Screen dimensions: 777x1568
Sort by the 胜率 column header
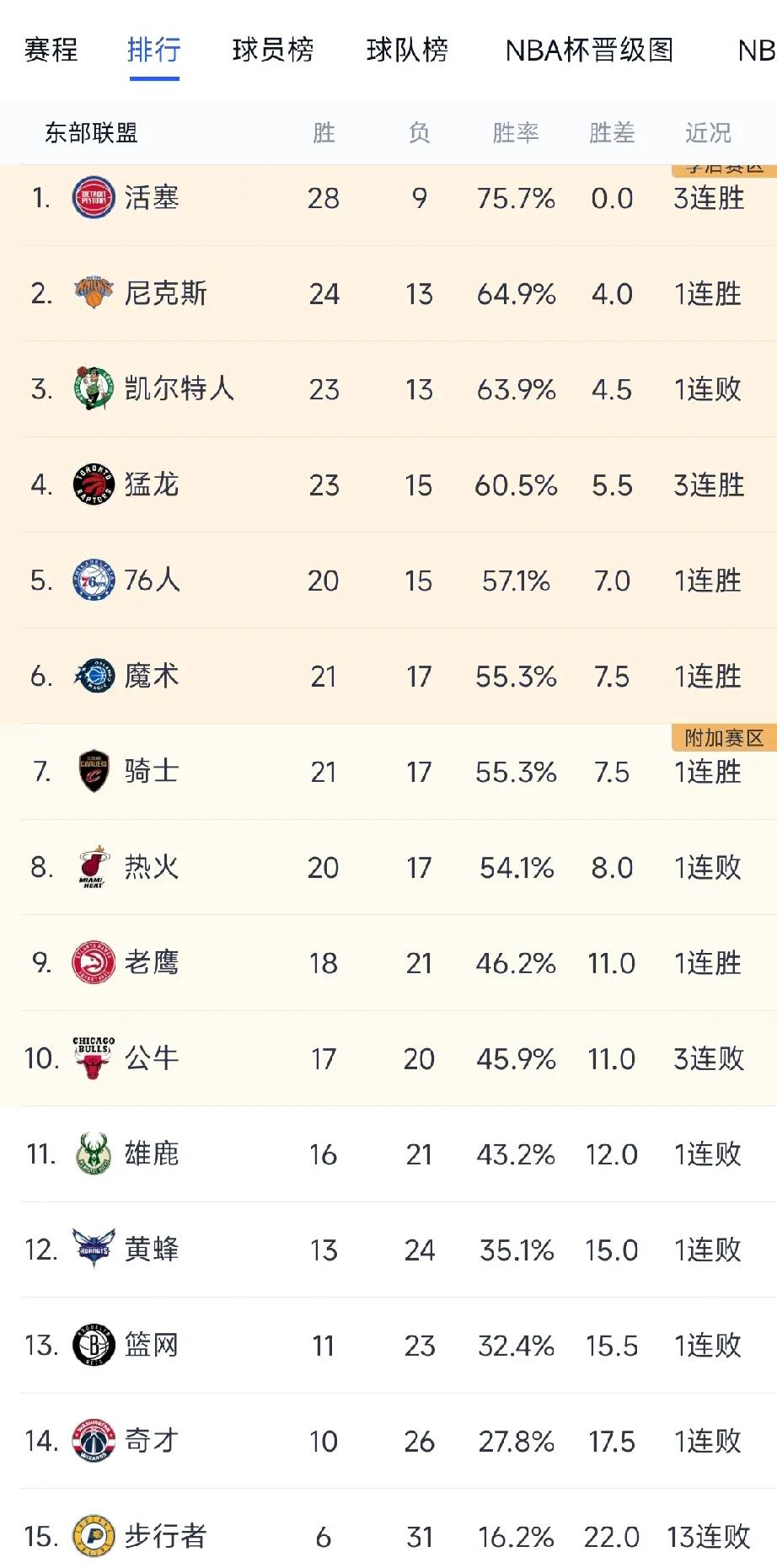[x=516, y=133]
